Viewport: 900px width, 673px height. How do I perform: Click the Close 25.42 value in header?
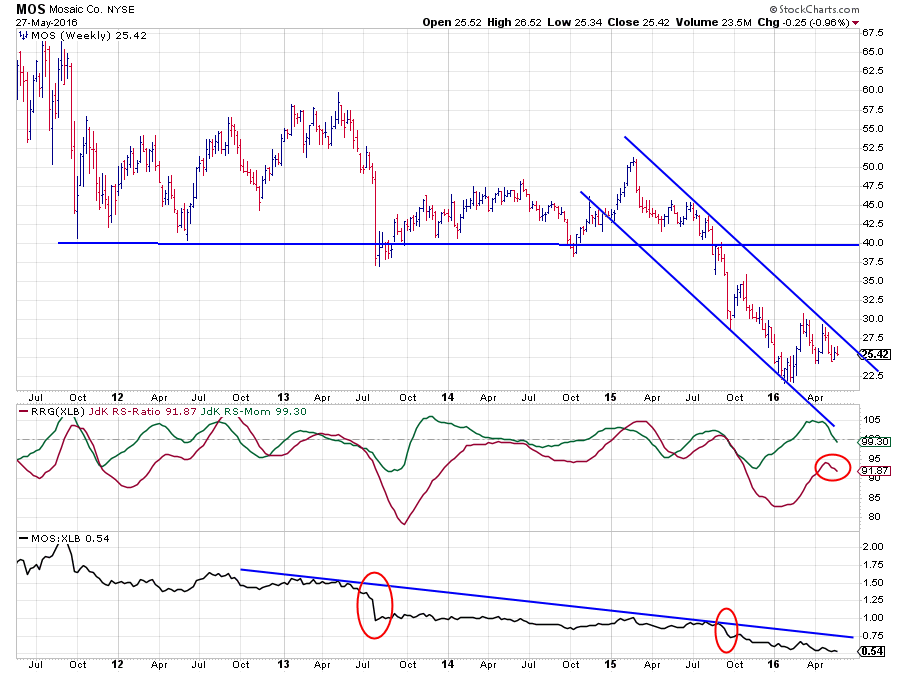pos(639,22)
